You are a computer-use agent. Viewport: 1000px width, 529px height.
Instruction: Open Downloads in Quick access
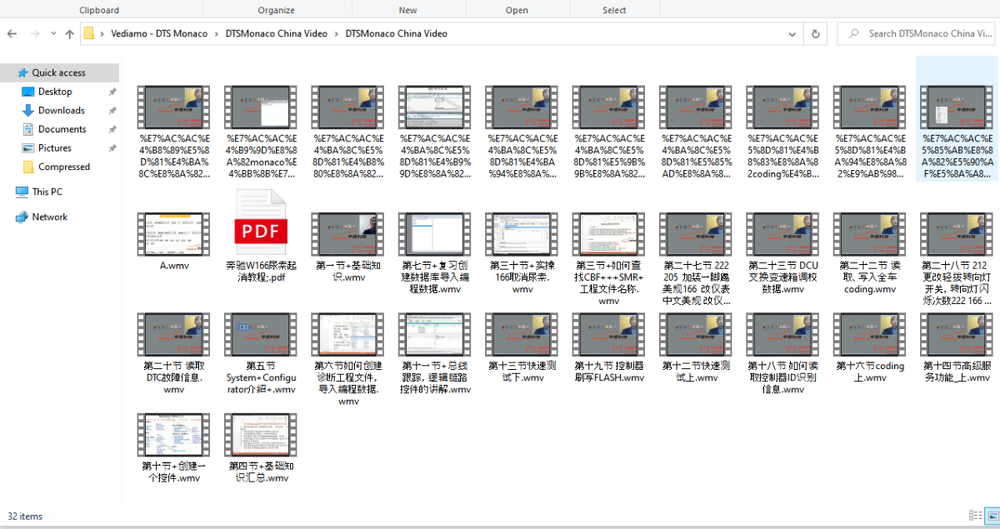[x=61, y=110]
